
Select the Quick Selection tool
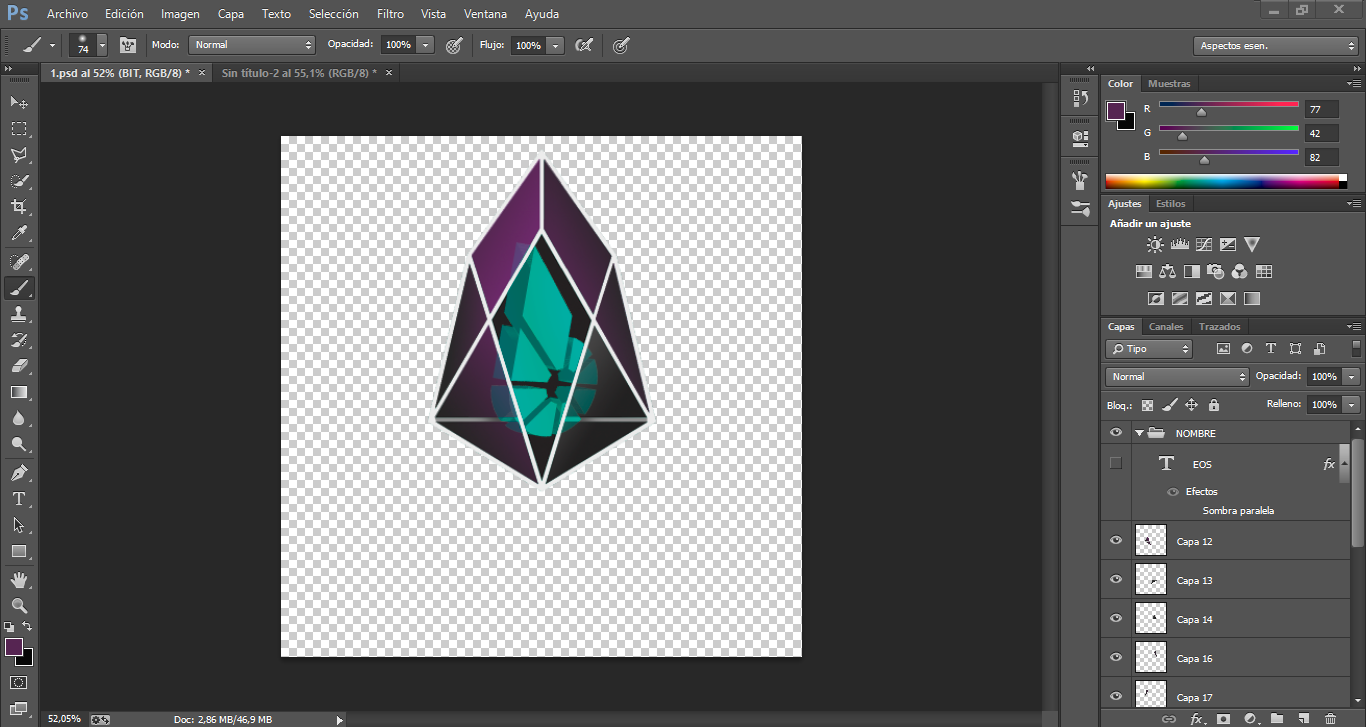tap(19, 181)
